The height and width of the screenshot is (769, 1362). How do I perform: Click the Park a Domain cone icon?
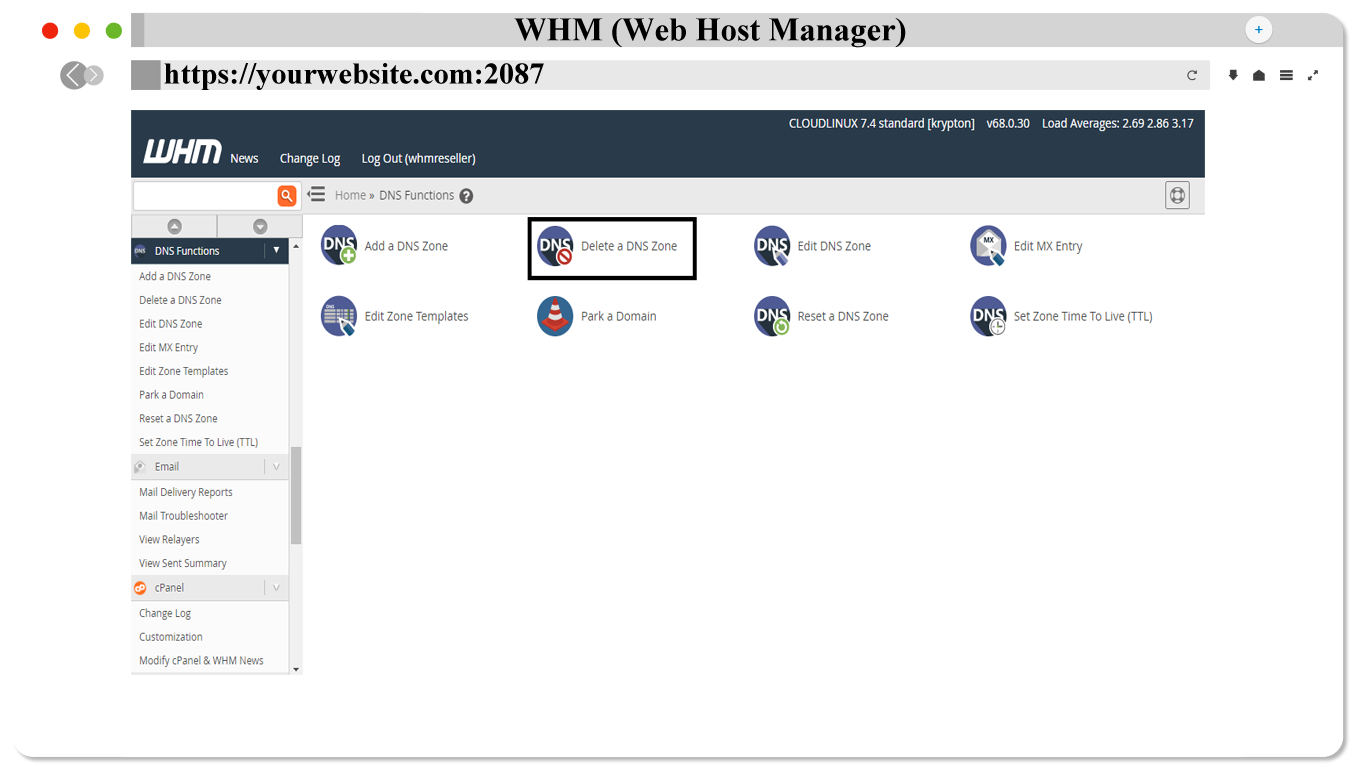tap(555, 316)
